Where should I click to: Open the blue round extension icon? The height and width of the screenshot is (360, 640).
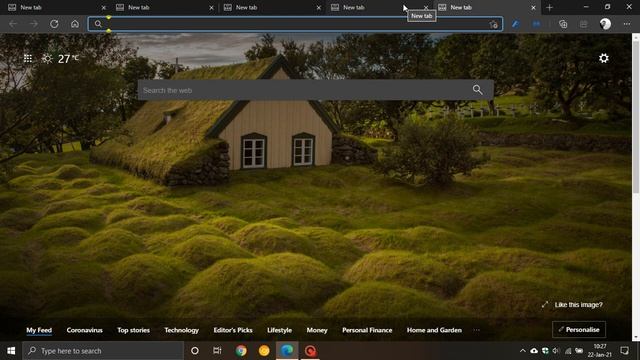click(536, 24)
